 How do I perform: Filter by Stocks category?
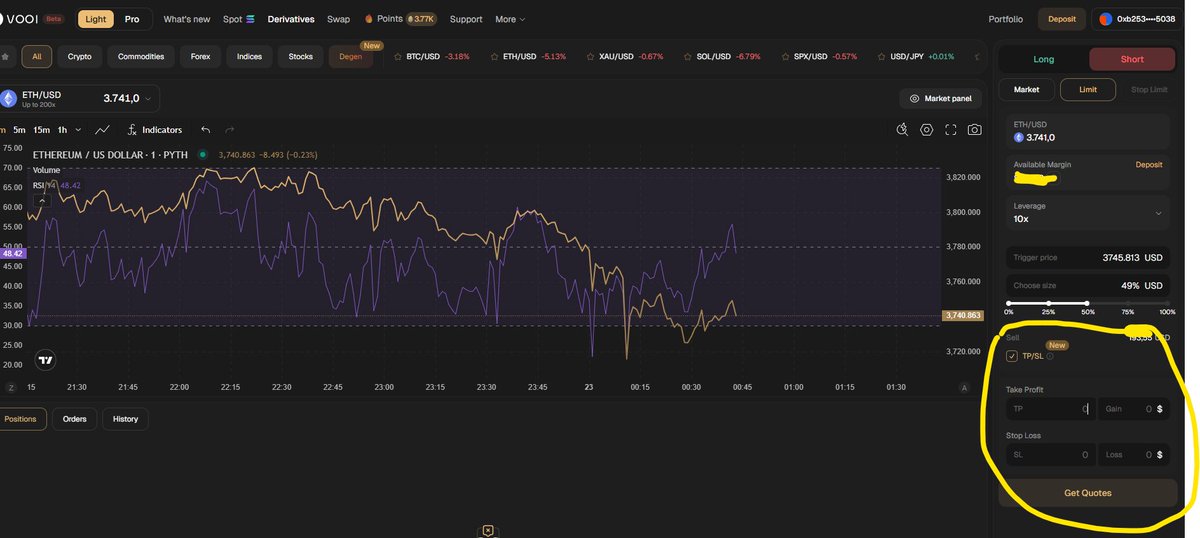301,56
